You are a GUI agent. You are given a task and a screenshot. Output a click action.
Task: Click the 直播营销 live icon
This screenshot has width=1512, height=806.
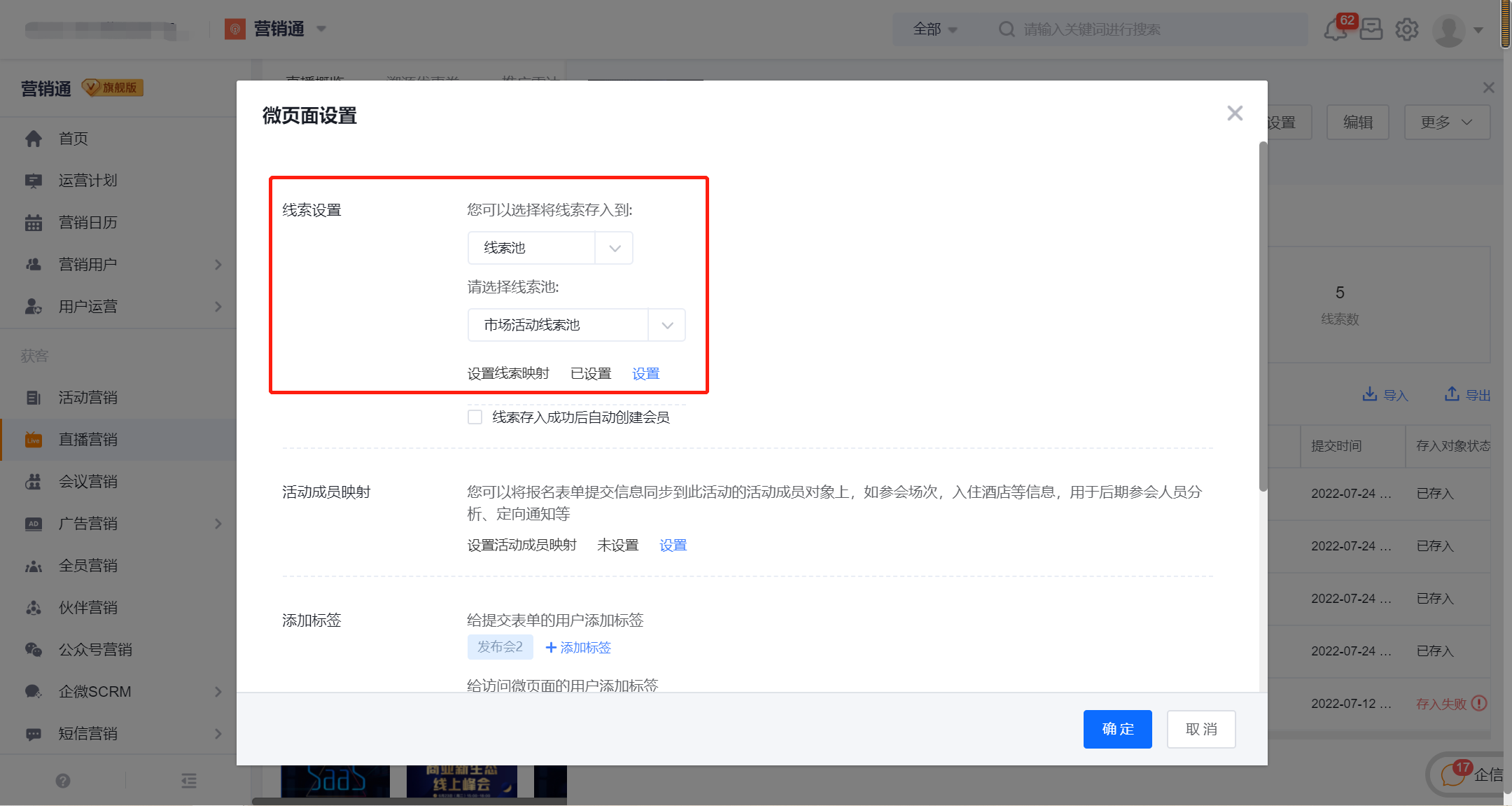[34, 440]
